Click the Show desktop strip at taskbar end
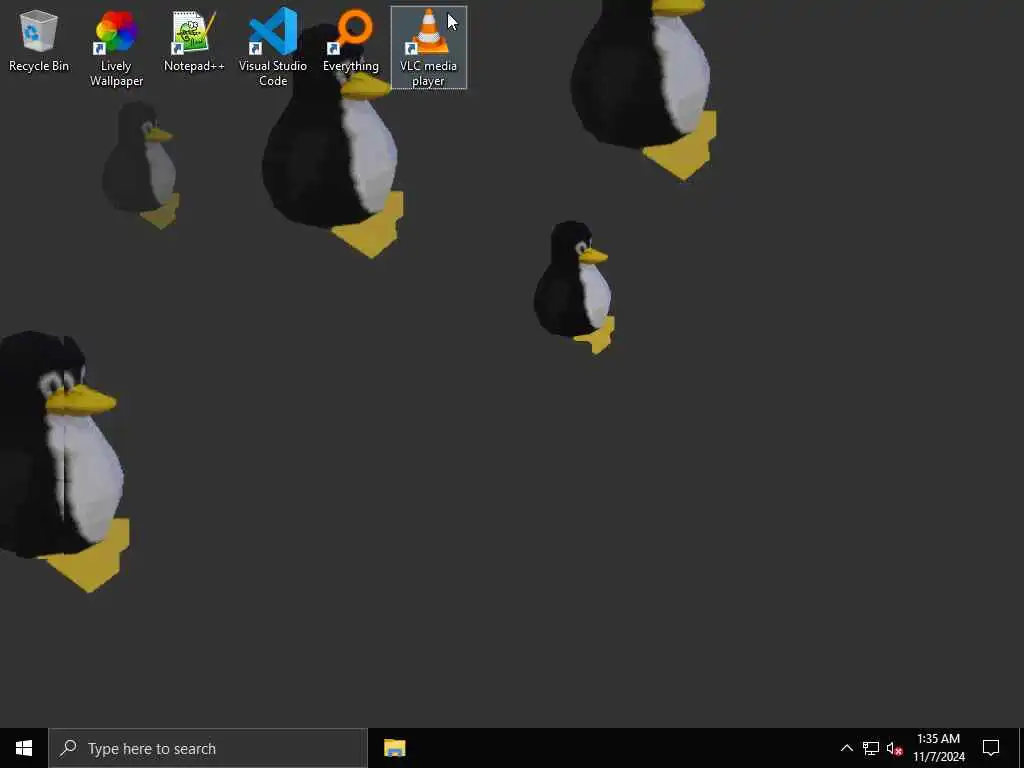1024x768 pixels. 1021,748
